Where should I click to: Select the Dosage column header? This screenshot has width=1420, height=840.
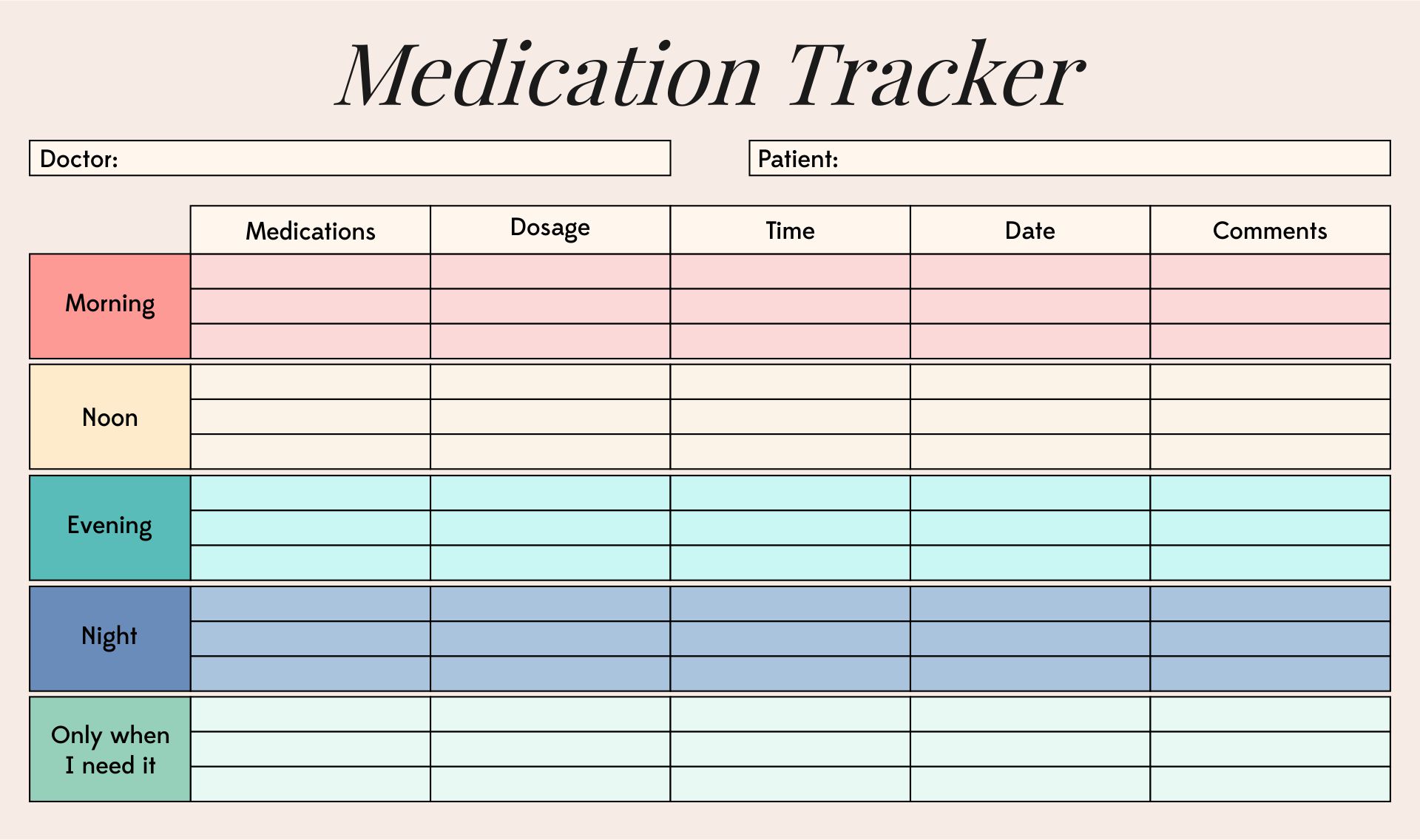[550, 230]
